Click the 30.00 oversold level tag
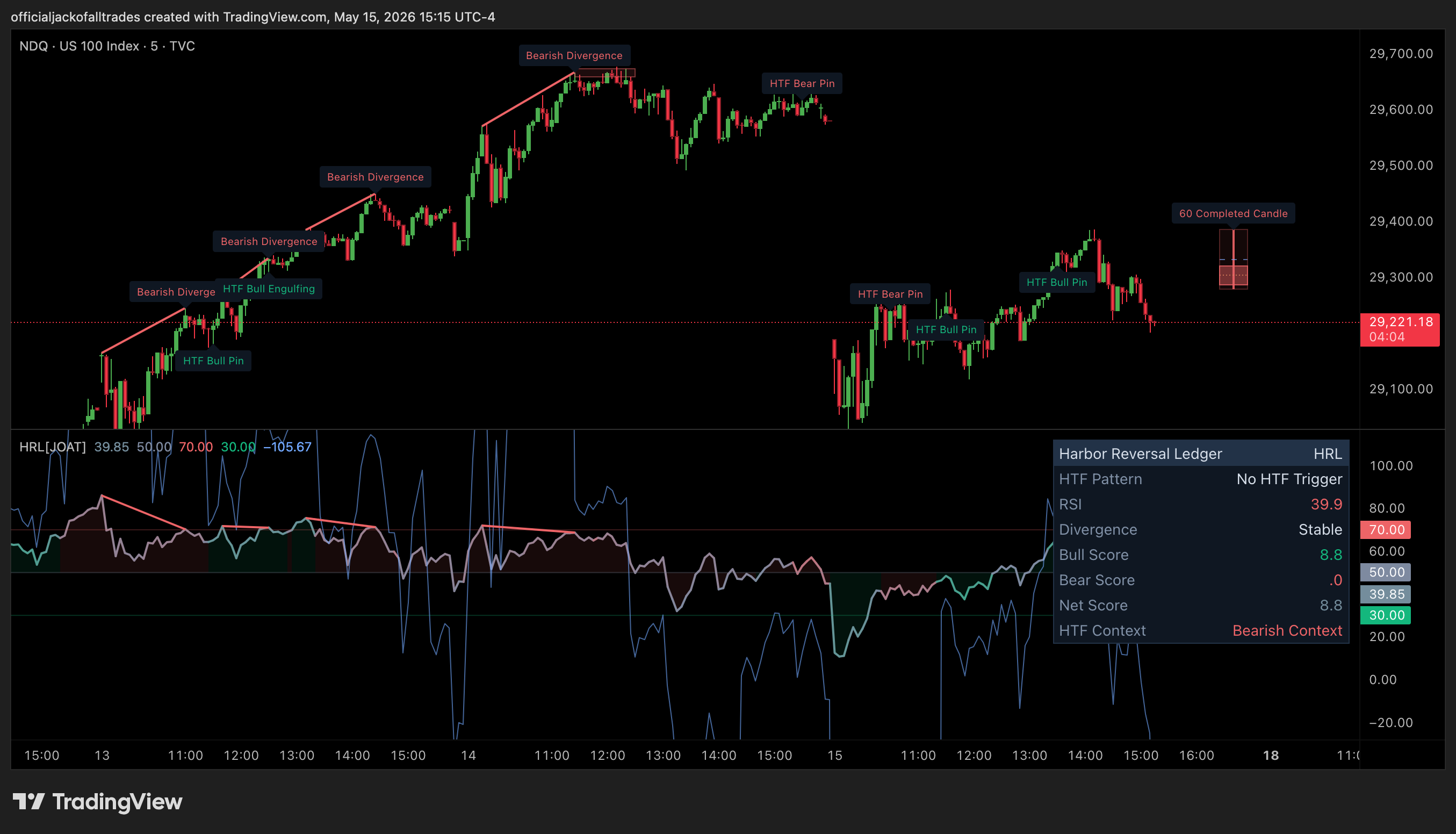Viewport: 1456px width, 834px height. pyautogui.click(x=1386, y=615)
